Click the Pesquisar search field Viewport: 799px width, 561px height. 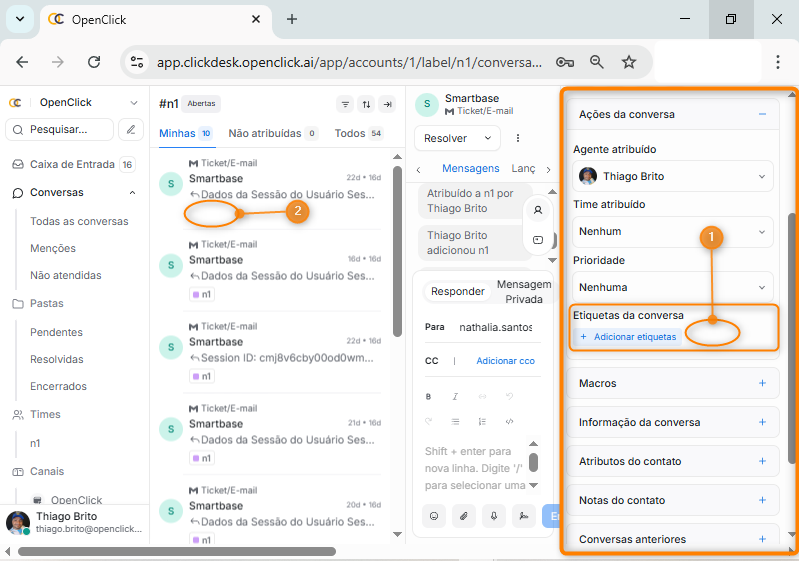pos(60,129)
